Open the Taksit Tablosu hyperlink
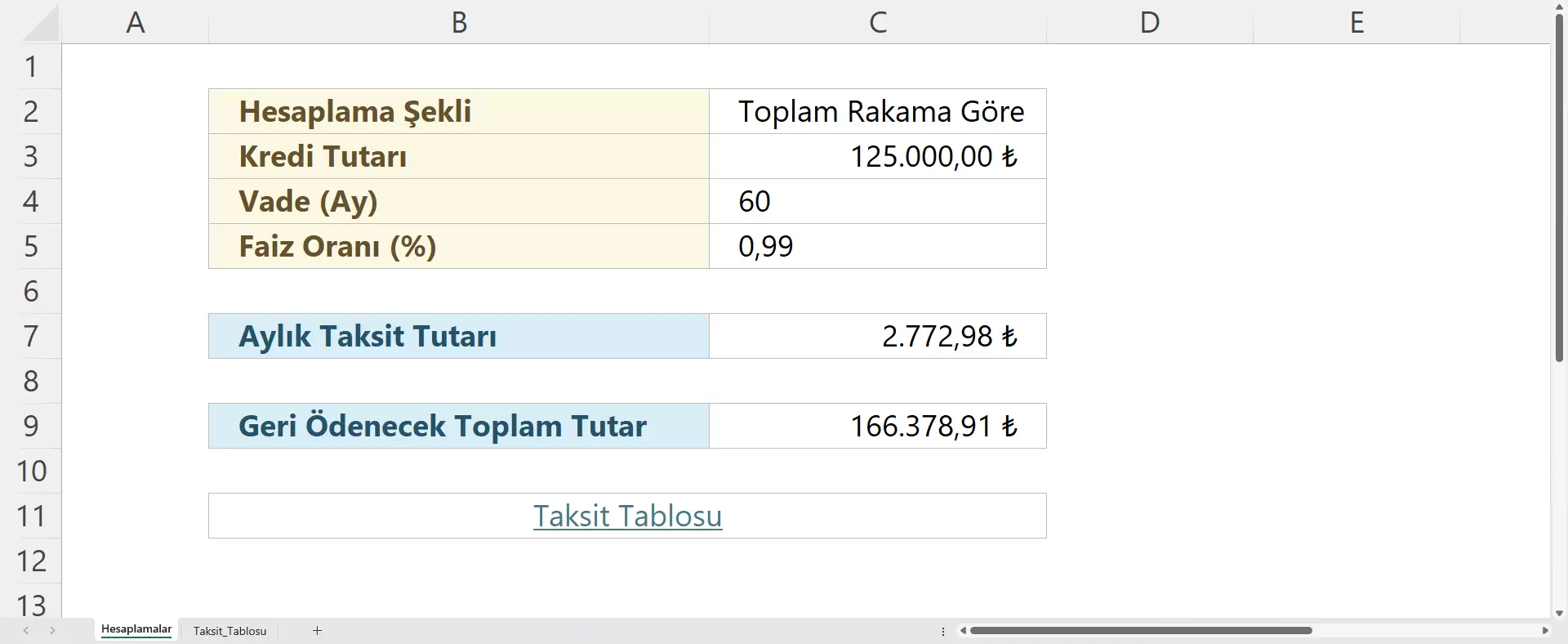 [627, 516]
